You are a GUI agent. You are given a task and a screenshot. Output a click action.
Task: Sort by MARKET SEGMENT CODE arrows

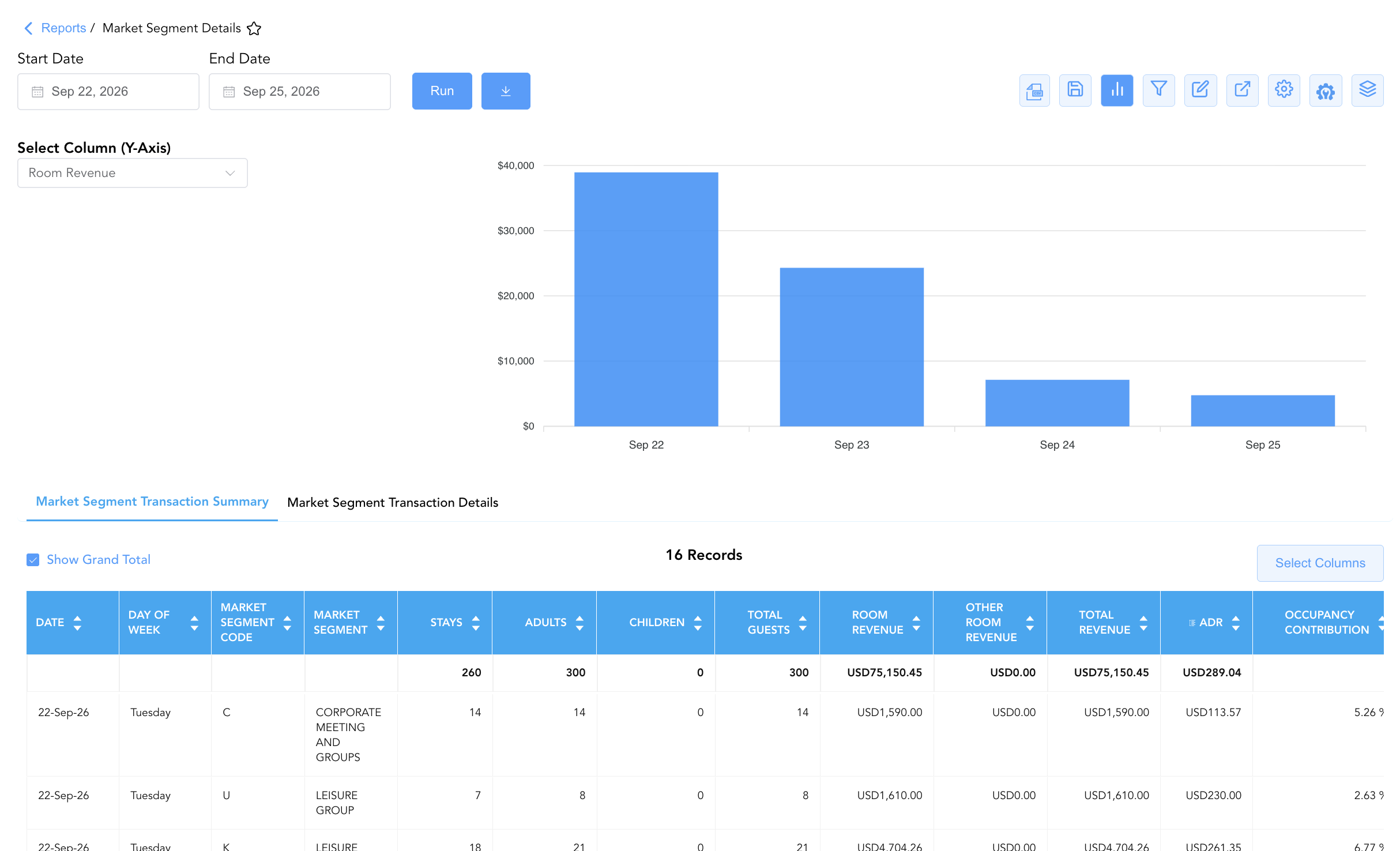[x=287, y=623]
